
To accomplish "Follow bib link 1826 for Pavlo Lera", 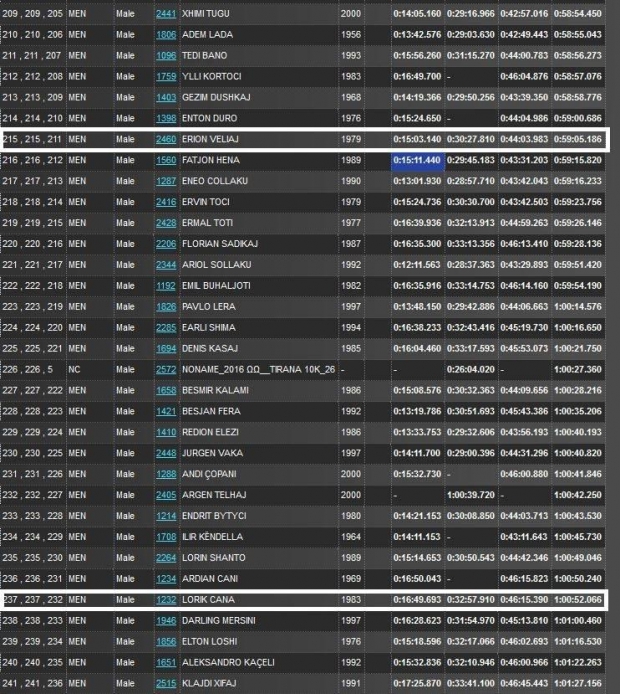I will pyautogui.click(x=166, y=305).
